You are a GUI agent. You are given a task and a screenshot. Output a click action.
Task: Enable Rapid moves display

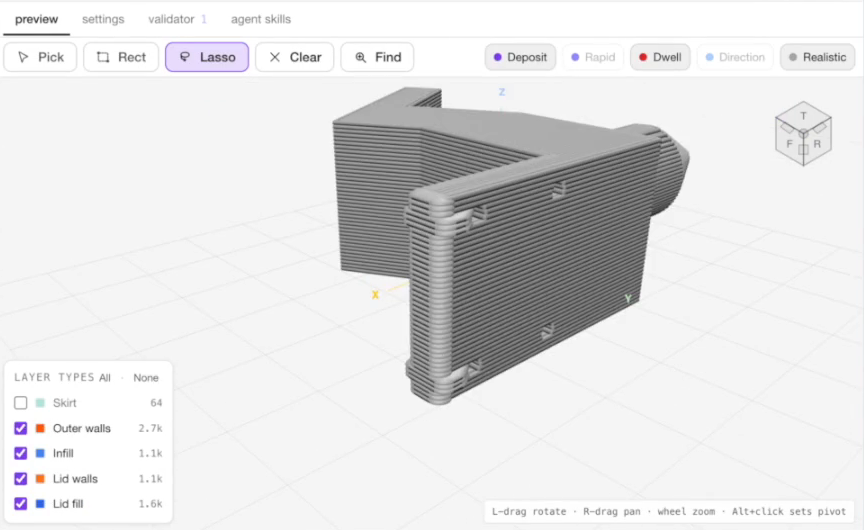pyautogui.click(x=593, y=57)
